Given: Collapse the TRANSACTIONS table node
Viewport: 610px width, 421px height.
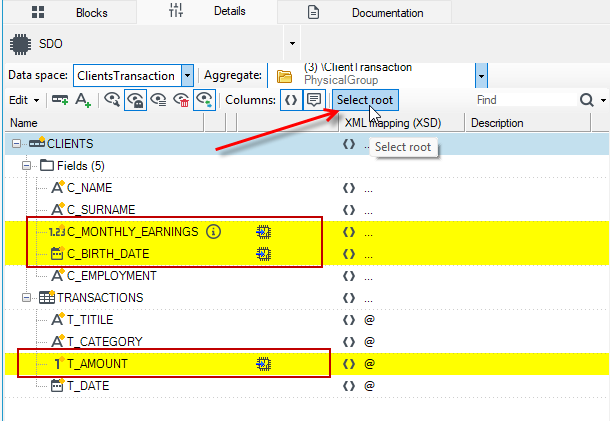Looking at the screenshot, I should [x=26, y=298].
